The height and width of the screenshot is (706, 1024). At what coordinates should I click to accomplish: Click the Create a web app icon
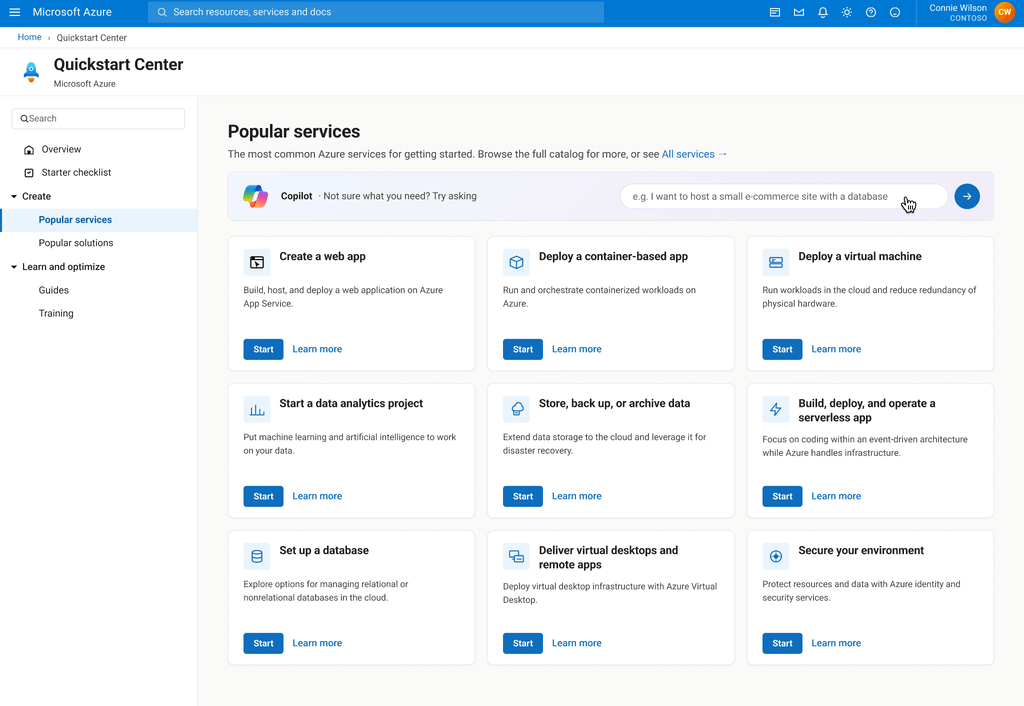click(257, 263)
